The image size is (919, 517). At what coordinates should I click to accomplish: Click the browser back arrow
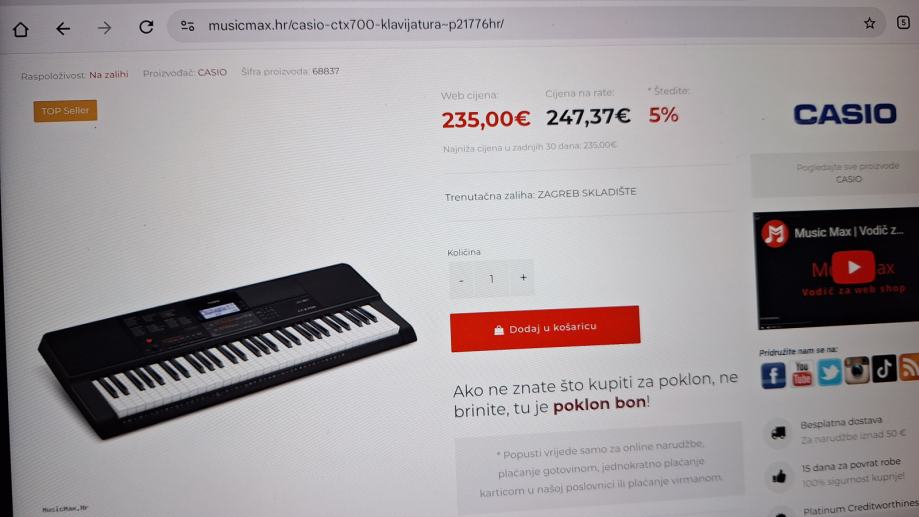click(x=63, y=28)
